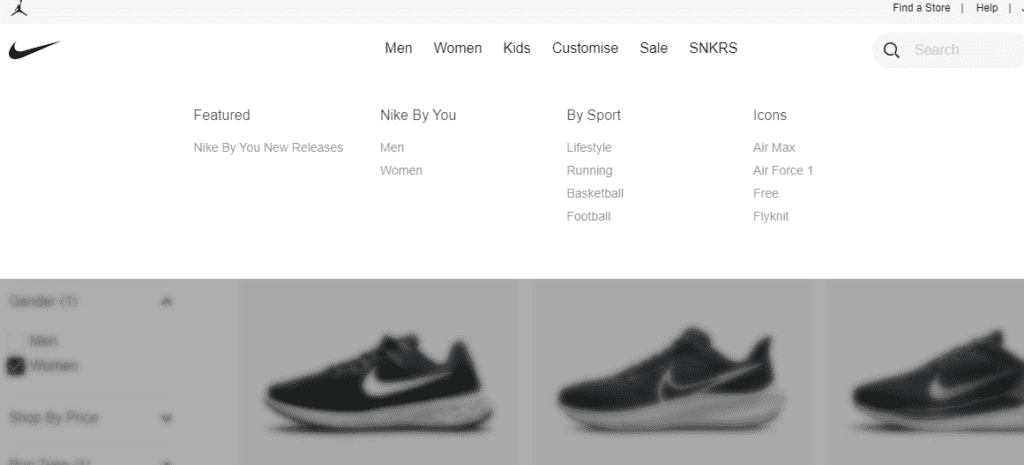Uncheck the Women gender checkbox

coord(16,366)
